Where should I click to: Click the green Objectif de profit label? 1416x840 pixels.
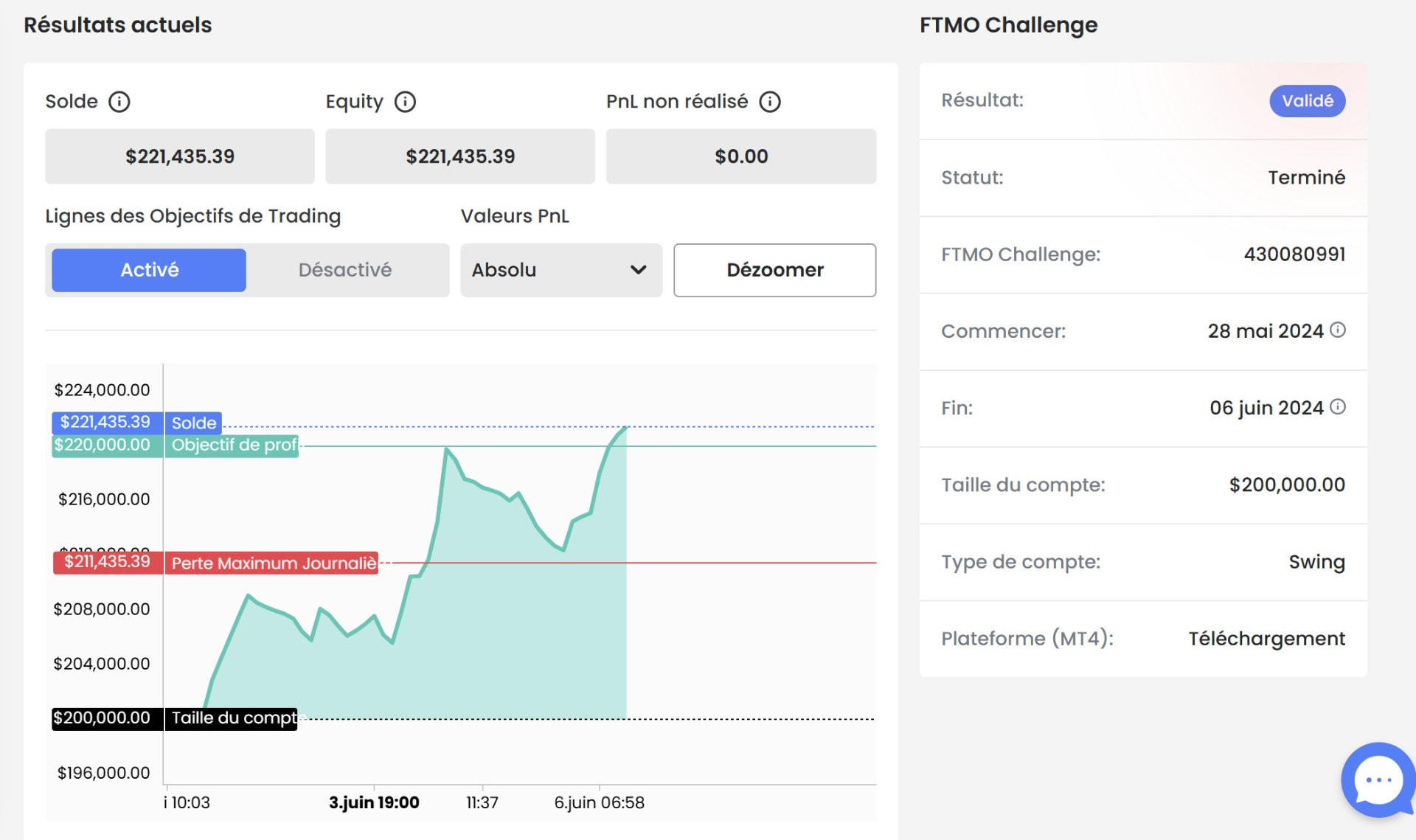232,445
